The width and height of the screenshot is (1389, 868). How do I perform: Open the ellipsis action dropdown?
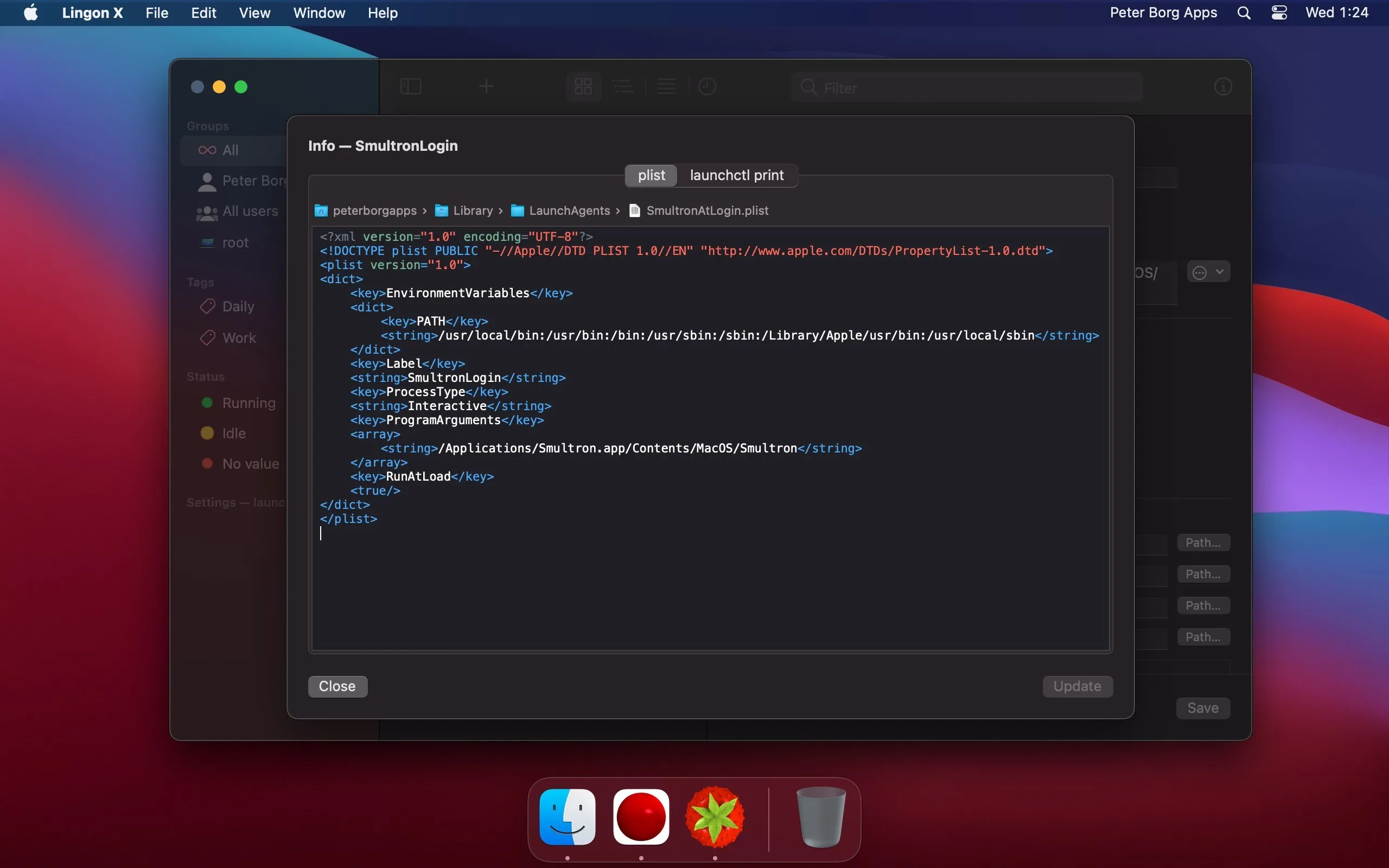coord(1209,272)
